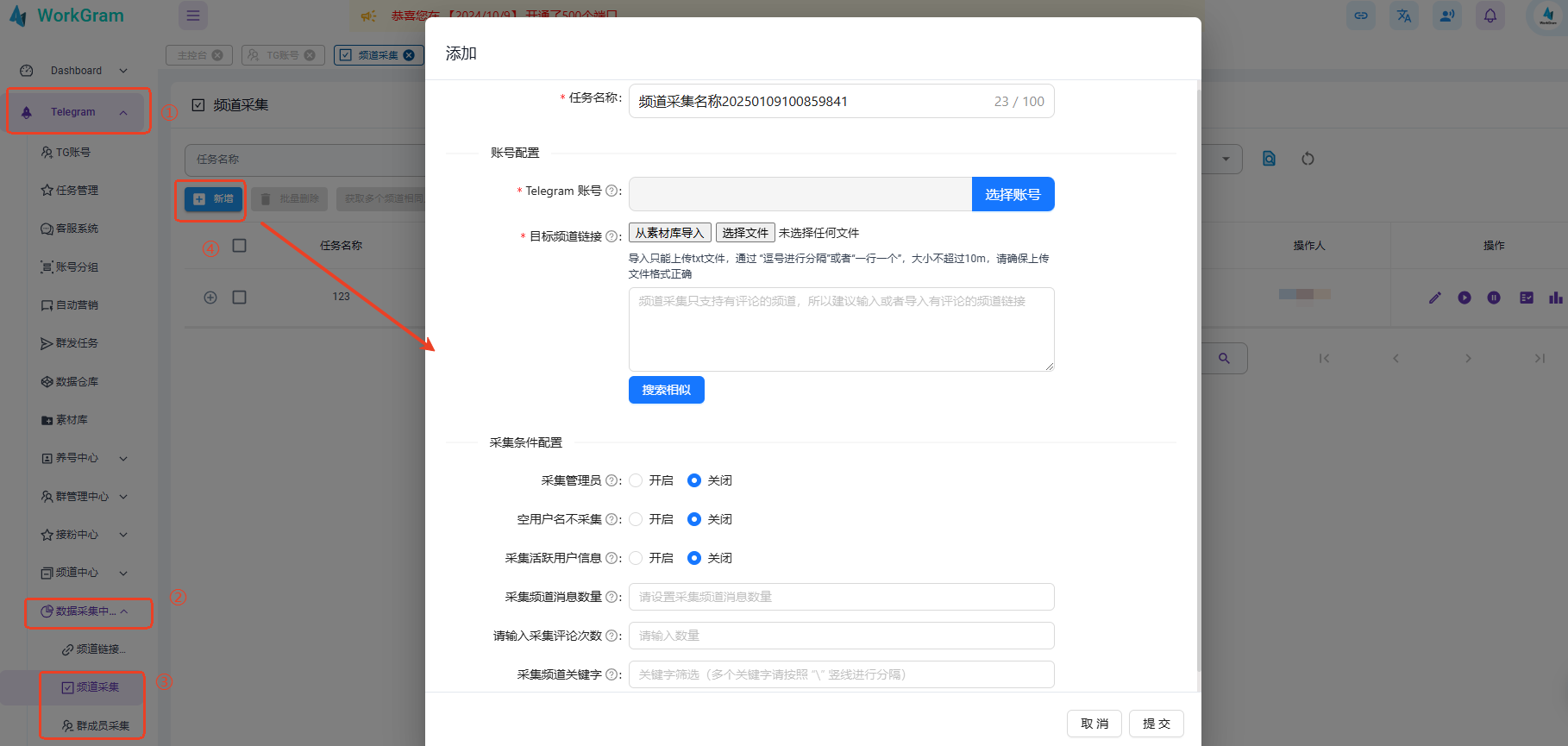Click the refresh icon in background toolbar
1568x746 pixels.
1308,159
